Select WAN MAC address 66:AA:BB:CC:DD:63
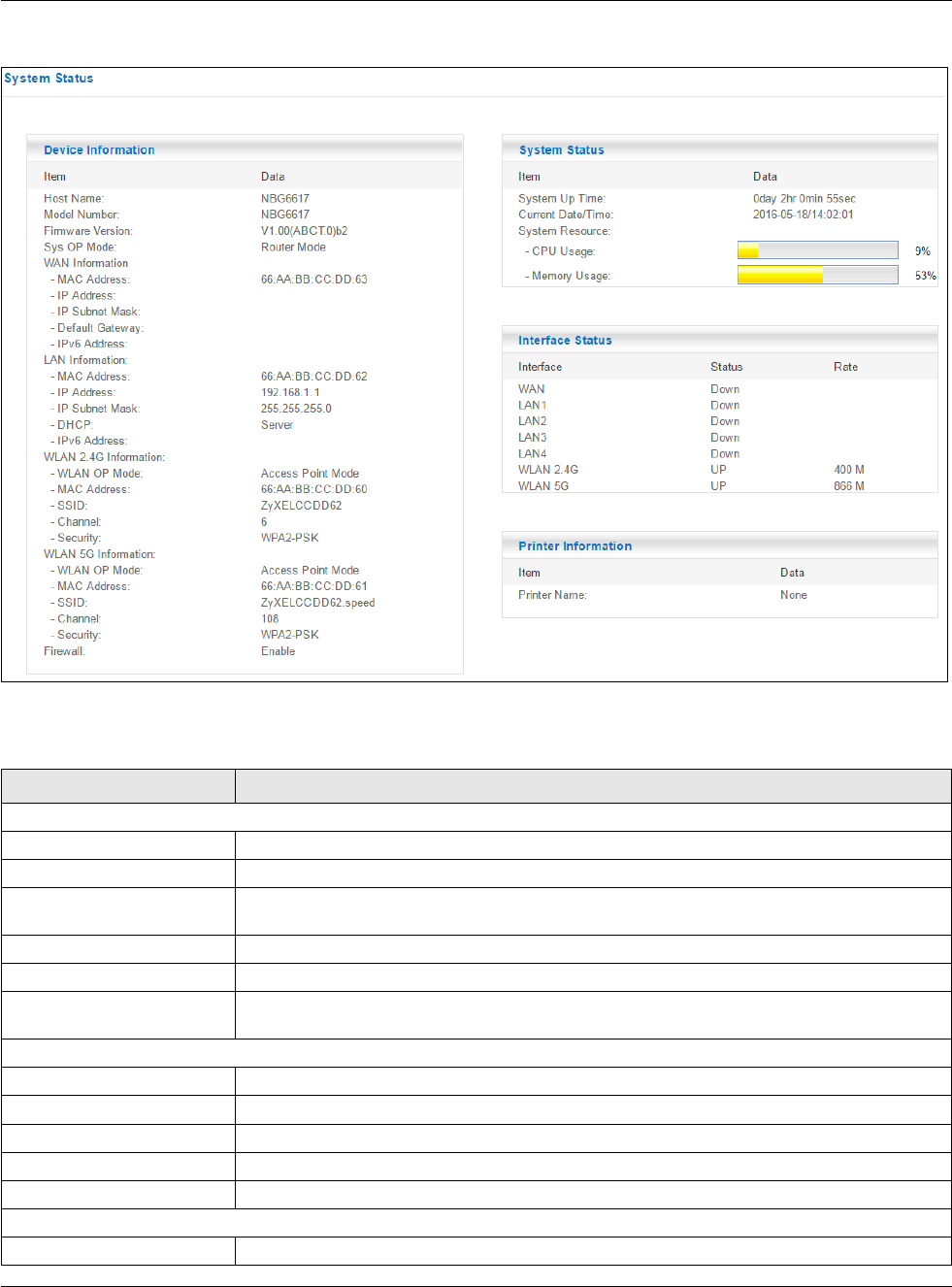Screen dimensions: 952x1287 click(x=313, y=280)
